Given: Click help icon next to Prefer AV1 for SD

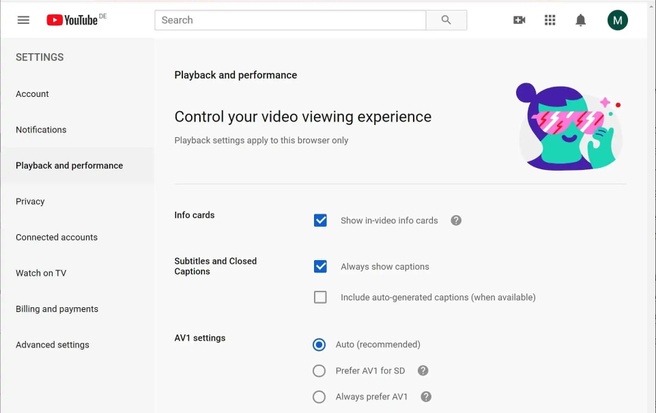Looking at the screenshot, I should (423, 371).
